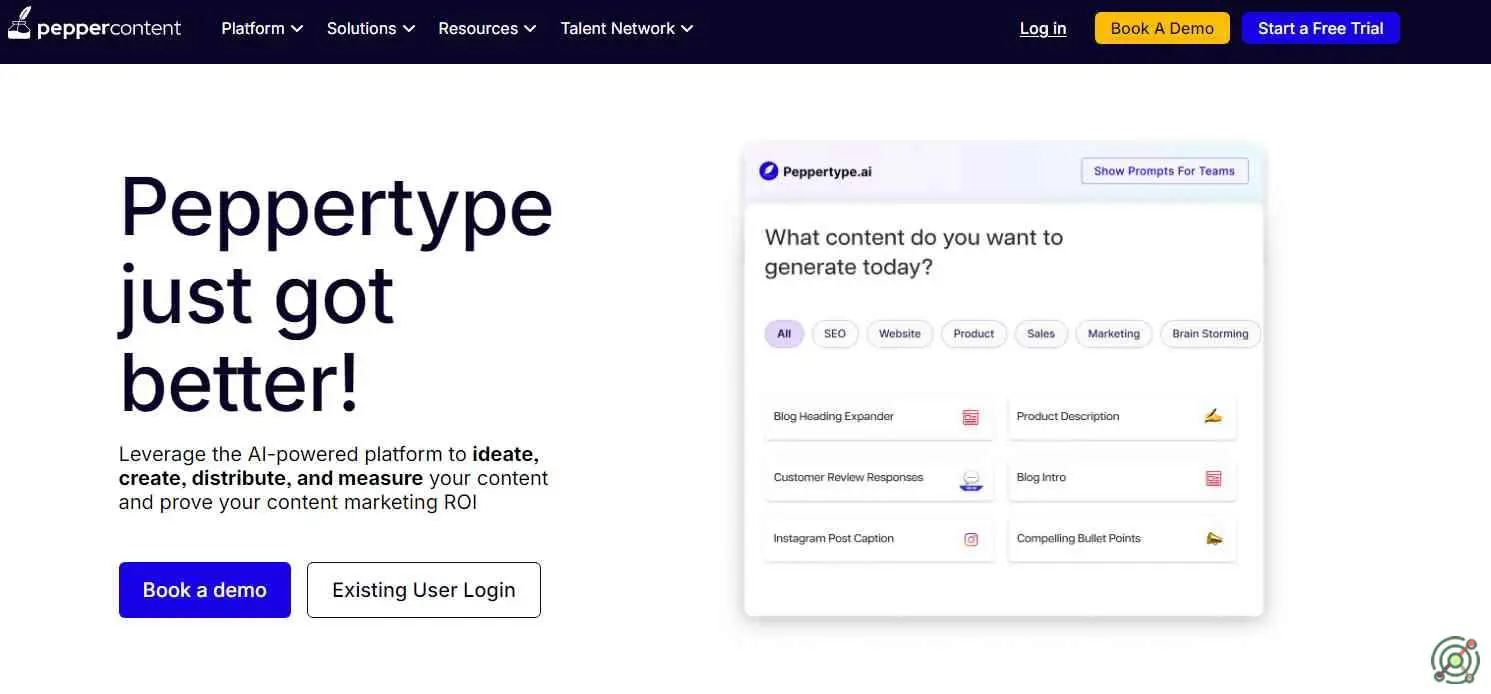
Task: Click the Peppertype.ai round logo icon
Action: 768,171
